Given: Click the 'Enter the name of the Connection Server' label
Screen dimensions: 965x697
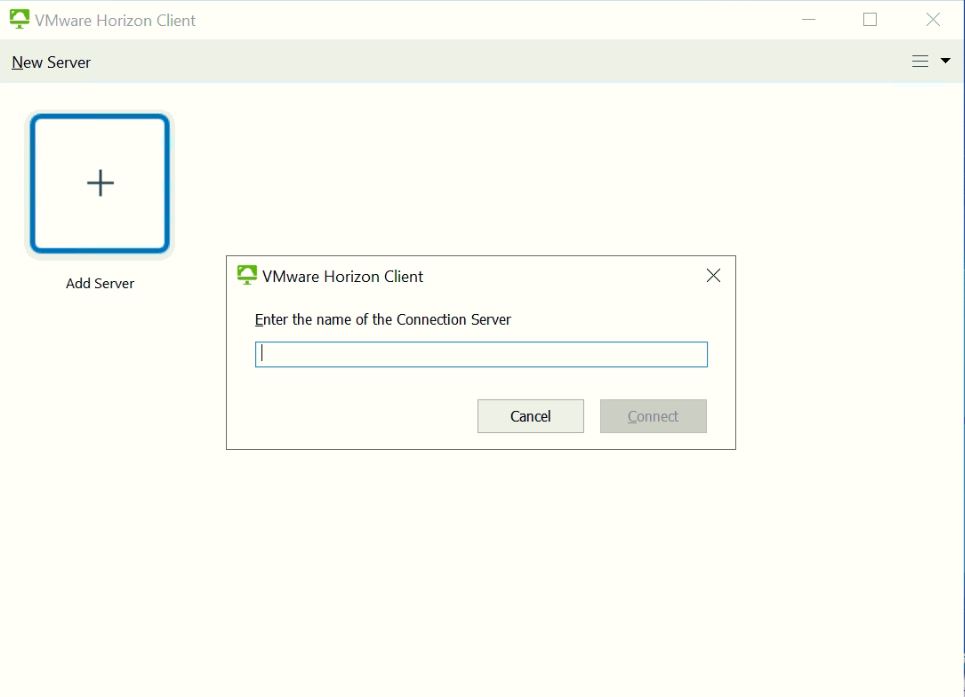Looking at the screenshot, I should pyautogui.click(x=383, y=319).
